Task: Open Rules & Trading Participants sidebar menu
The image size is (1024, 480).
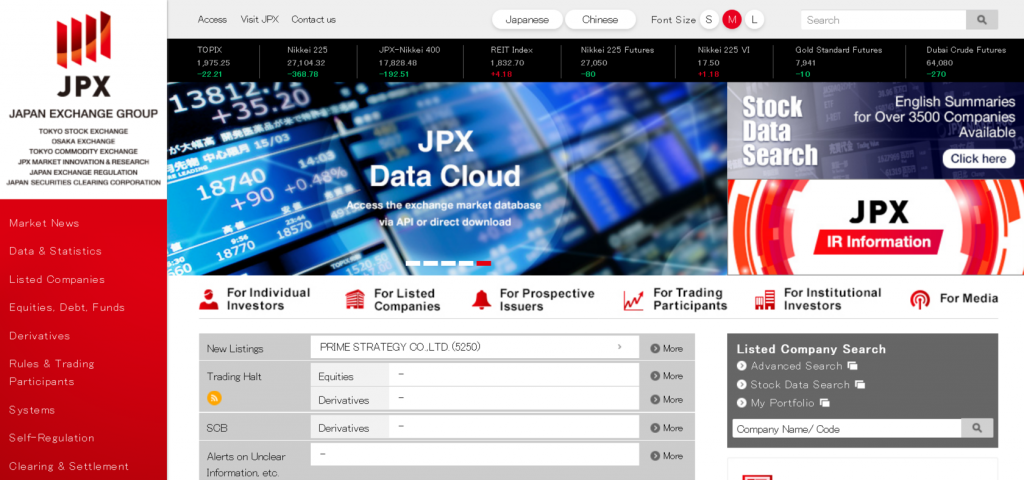Action: click(x=52, y=372)
